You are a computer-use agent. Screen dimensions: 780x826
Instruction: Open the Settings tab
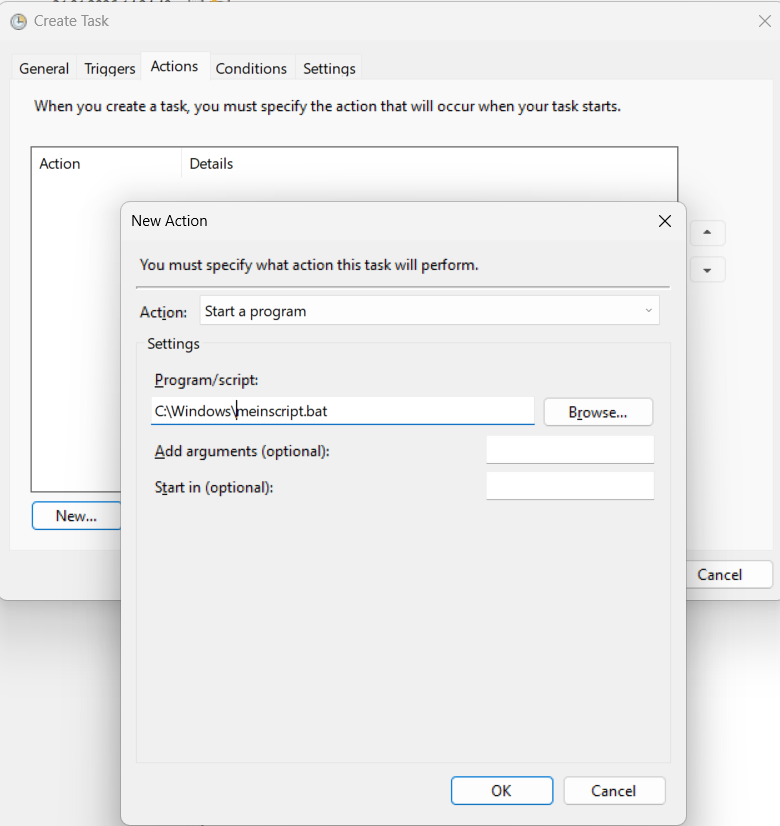point(329,68)
